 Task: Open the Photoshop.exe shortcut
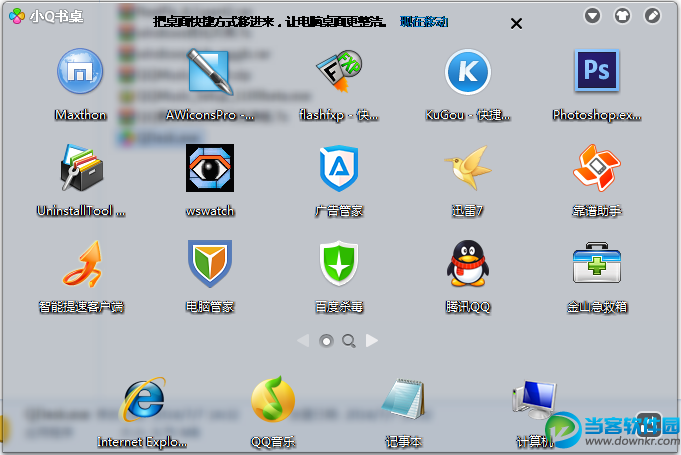coord(597,71)
